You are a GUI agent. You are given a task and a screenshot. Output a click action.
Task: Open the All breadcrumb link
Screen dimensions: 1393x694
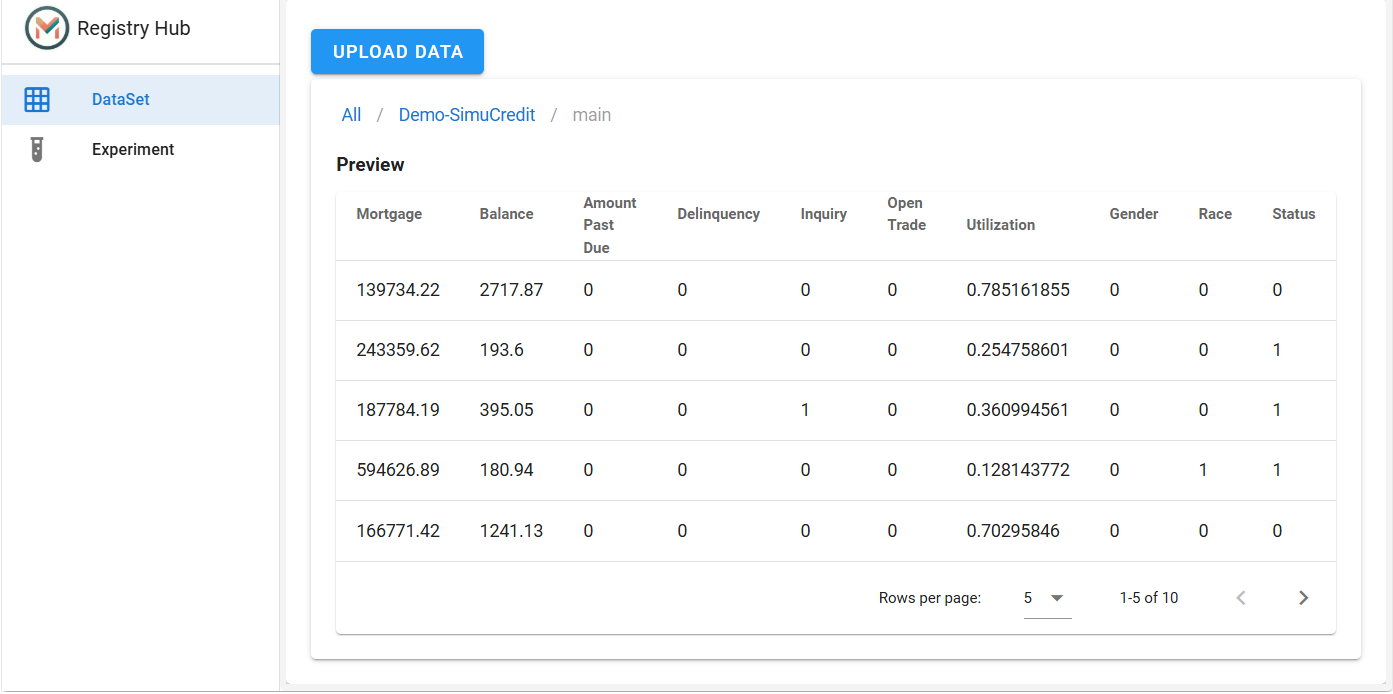click(351, 115)
